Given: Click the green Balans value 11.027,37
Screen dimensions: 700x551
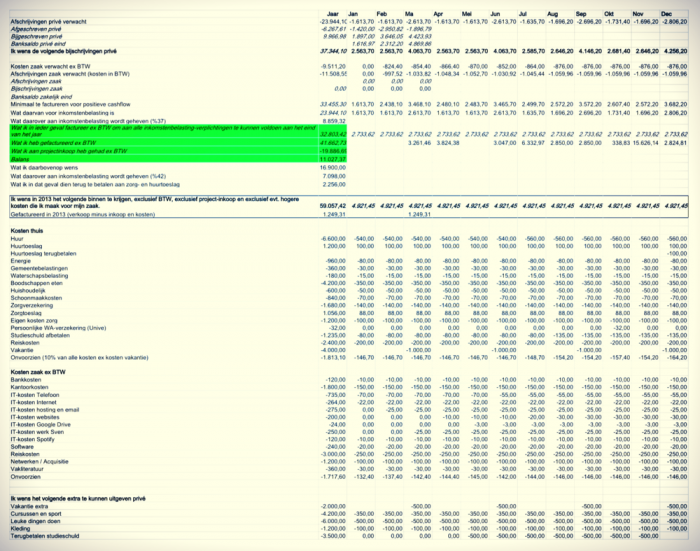Looking at the screenshot, I should (333, 159).
